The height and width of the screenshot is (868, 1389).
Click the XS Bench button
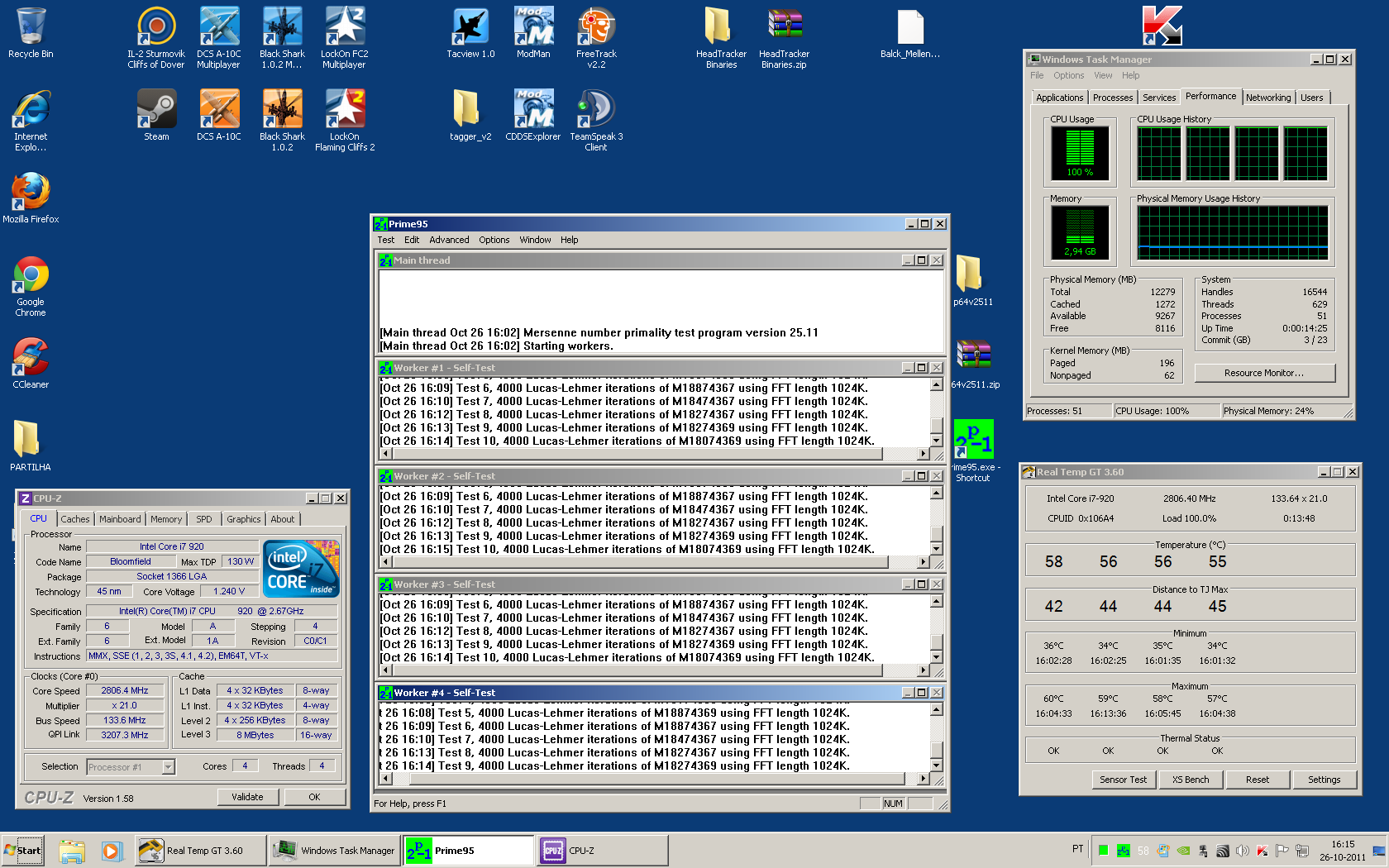(1191, 780)
